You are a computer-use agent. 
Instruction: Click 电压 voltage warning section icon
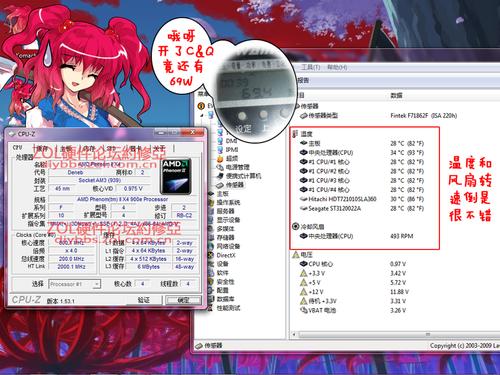tap(295, 255)
